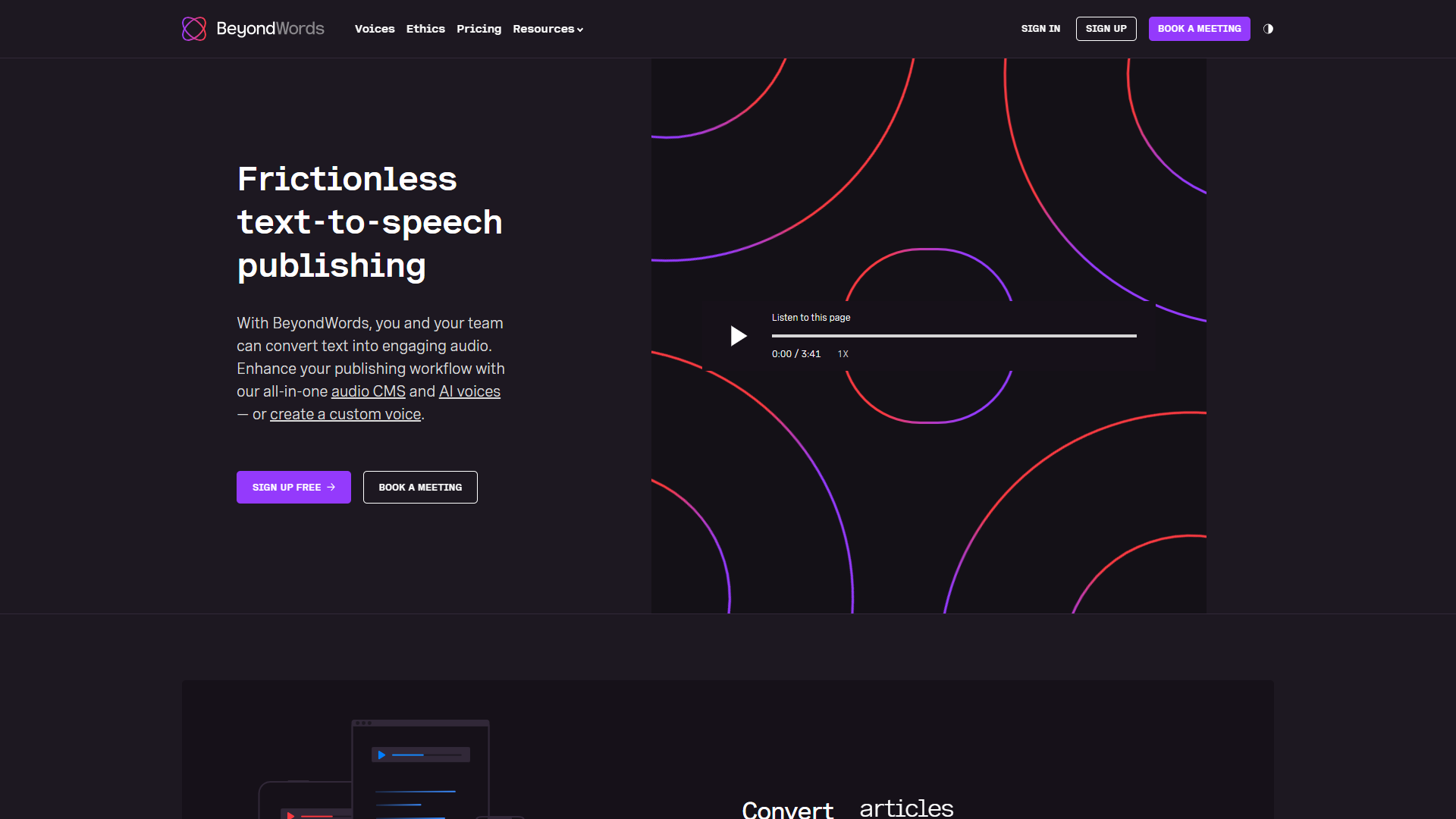1456x819 pixels.
Task: Click header BOOK A MEETING button
Action: [x=1199, y=29]
